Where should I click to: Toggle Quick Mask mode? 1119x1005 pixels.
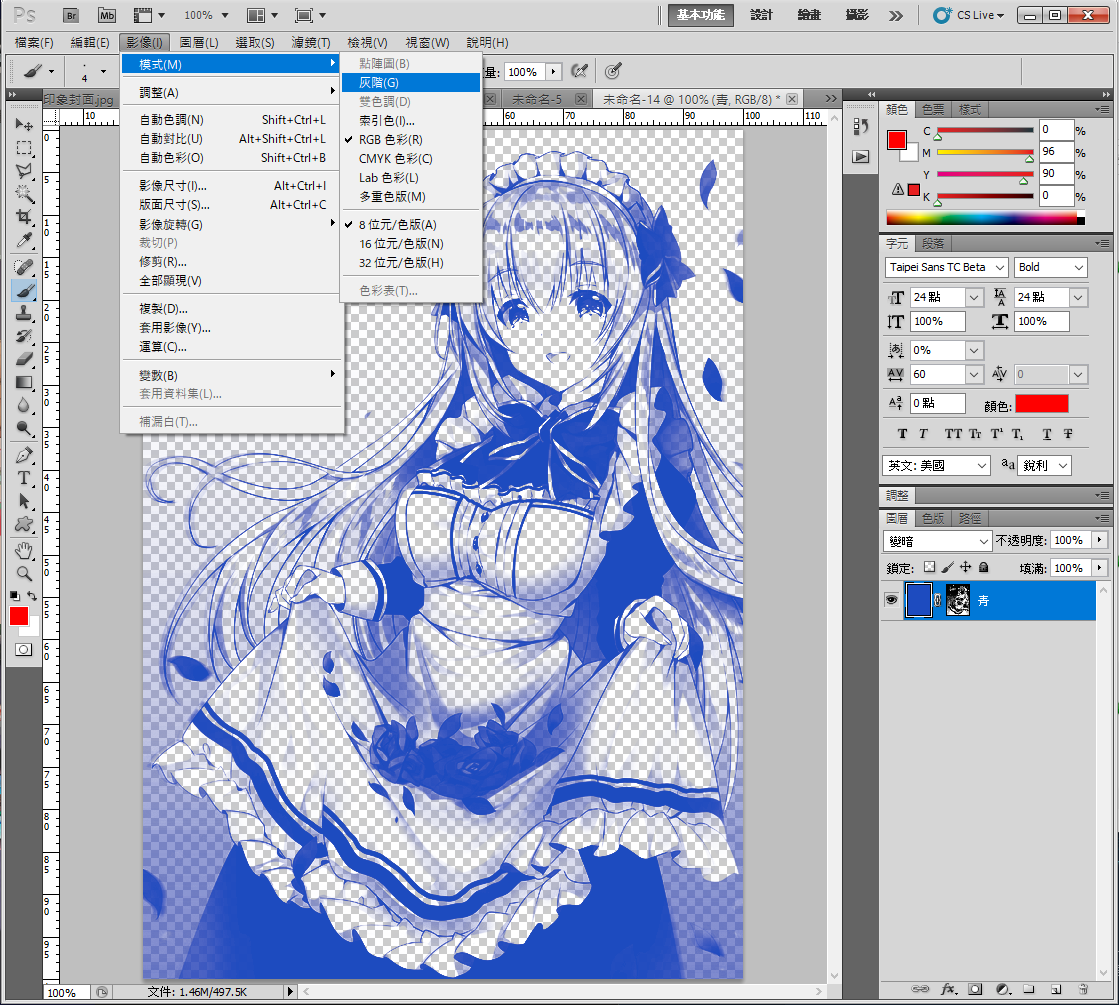[24, 650]
